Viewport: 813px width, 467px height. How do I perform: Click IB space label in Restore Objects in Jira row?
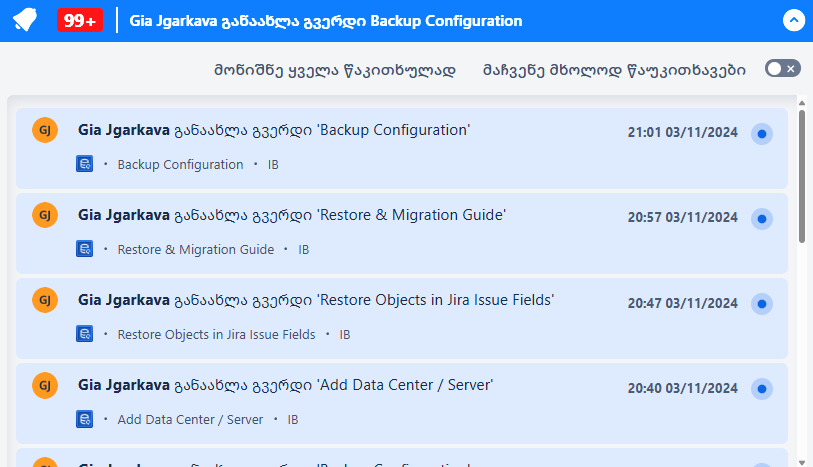[x=345, y=334]
